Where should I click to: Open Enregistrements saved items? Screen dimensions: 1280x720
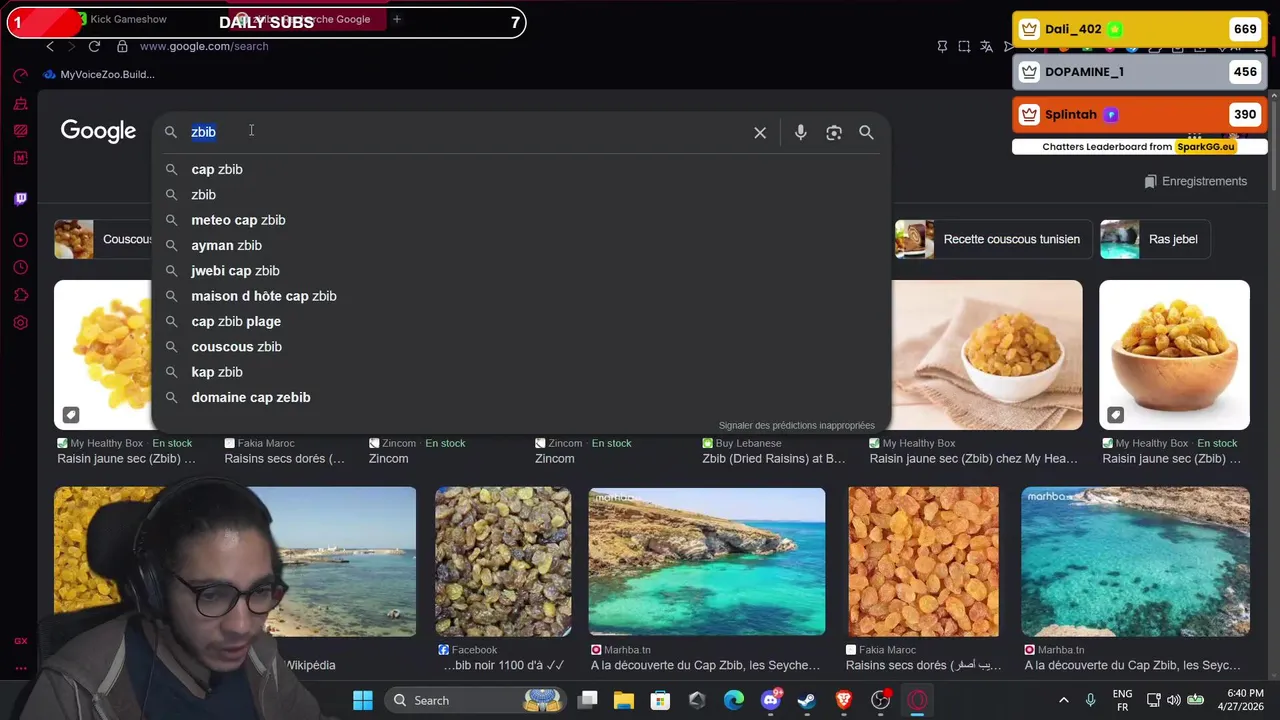coord(1195,181)
